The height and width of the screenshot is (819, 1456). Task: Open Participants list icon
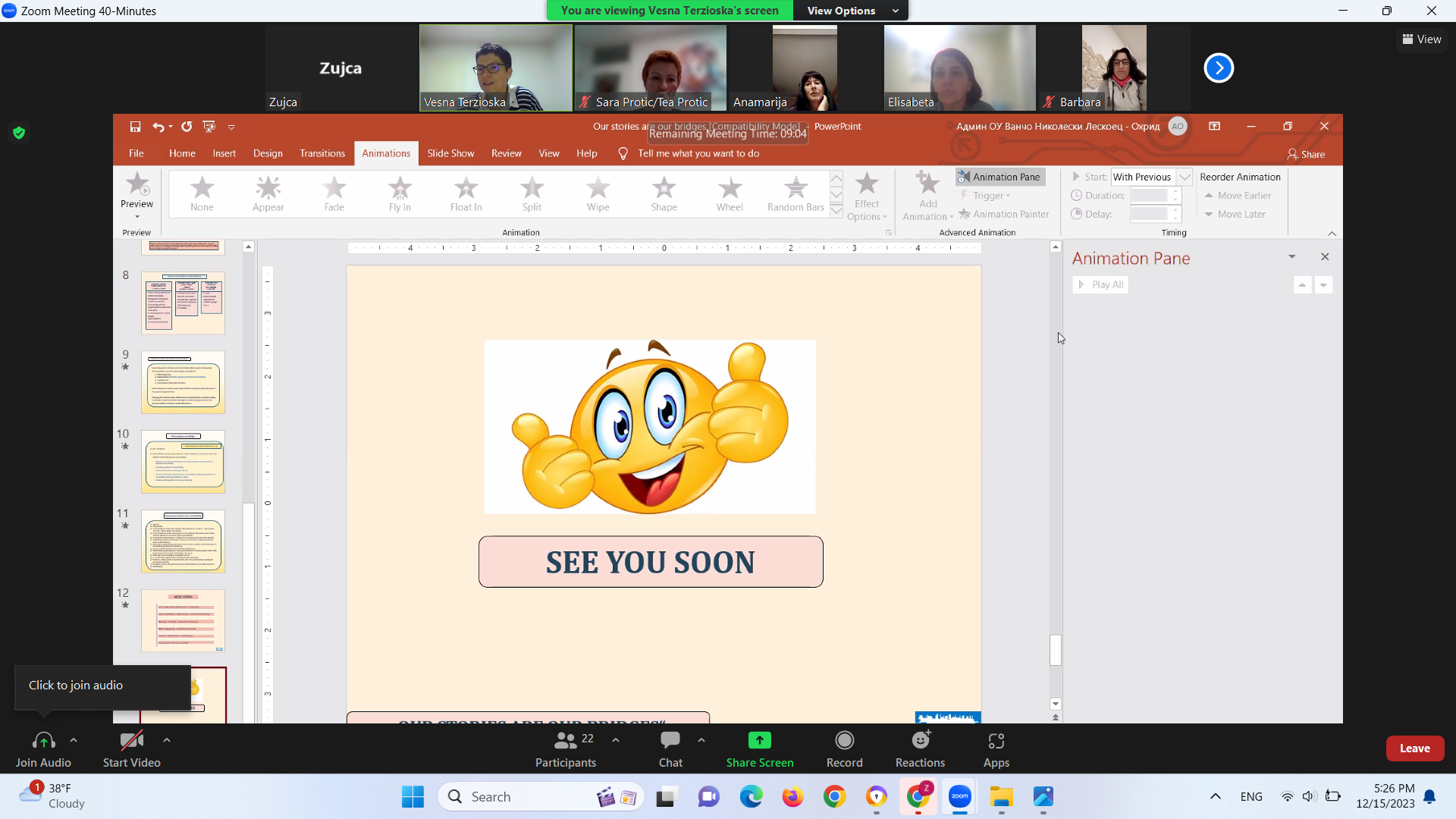pos(566,740)
